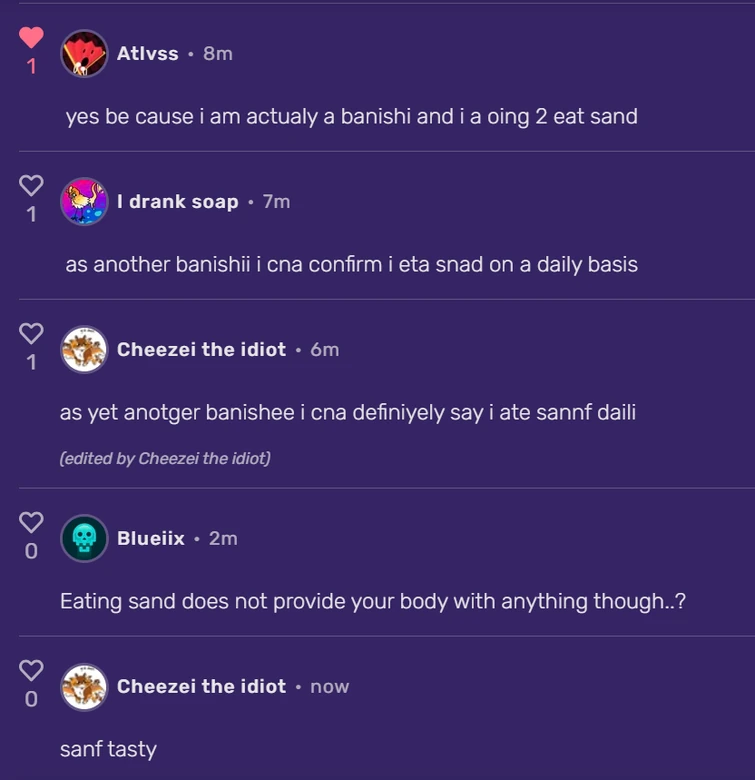The image size is (755, 780).
Task: Click the 'sanf tasty' comment text
Action: [108, 749]
